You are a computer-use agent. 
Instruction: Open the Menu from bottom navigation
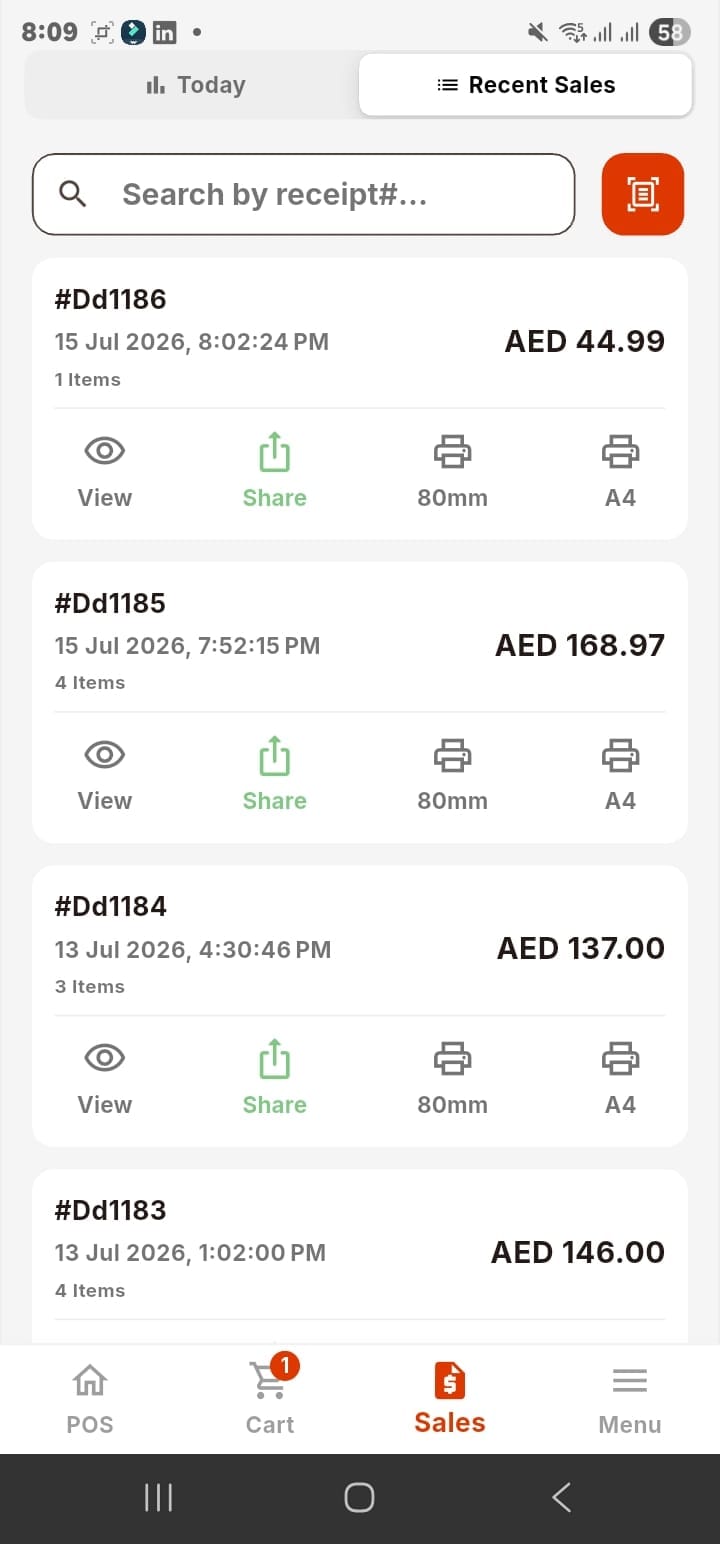(630, 1399)
